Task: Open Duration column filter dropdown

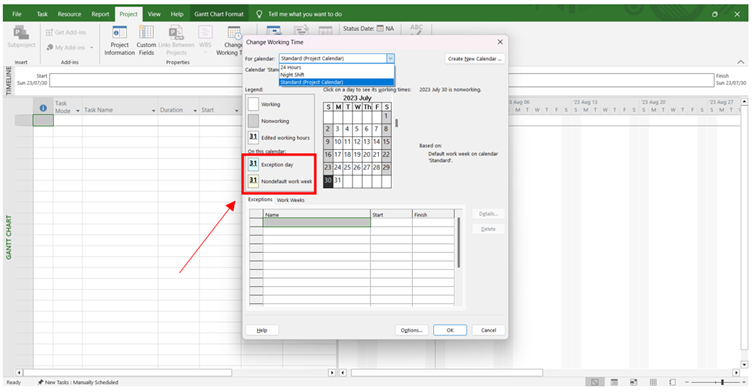Action: (195, 111)
